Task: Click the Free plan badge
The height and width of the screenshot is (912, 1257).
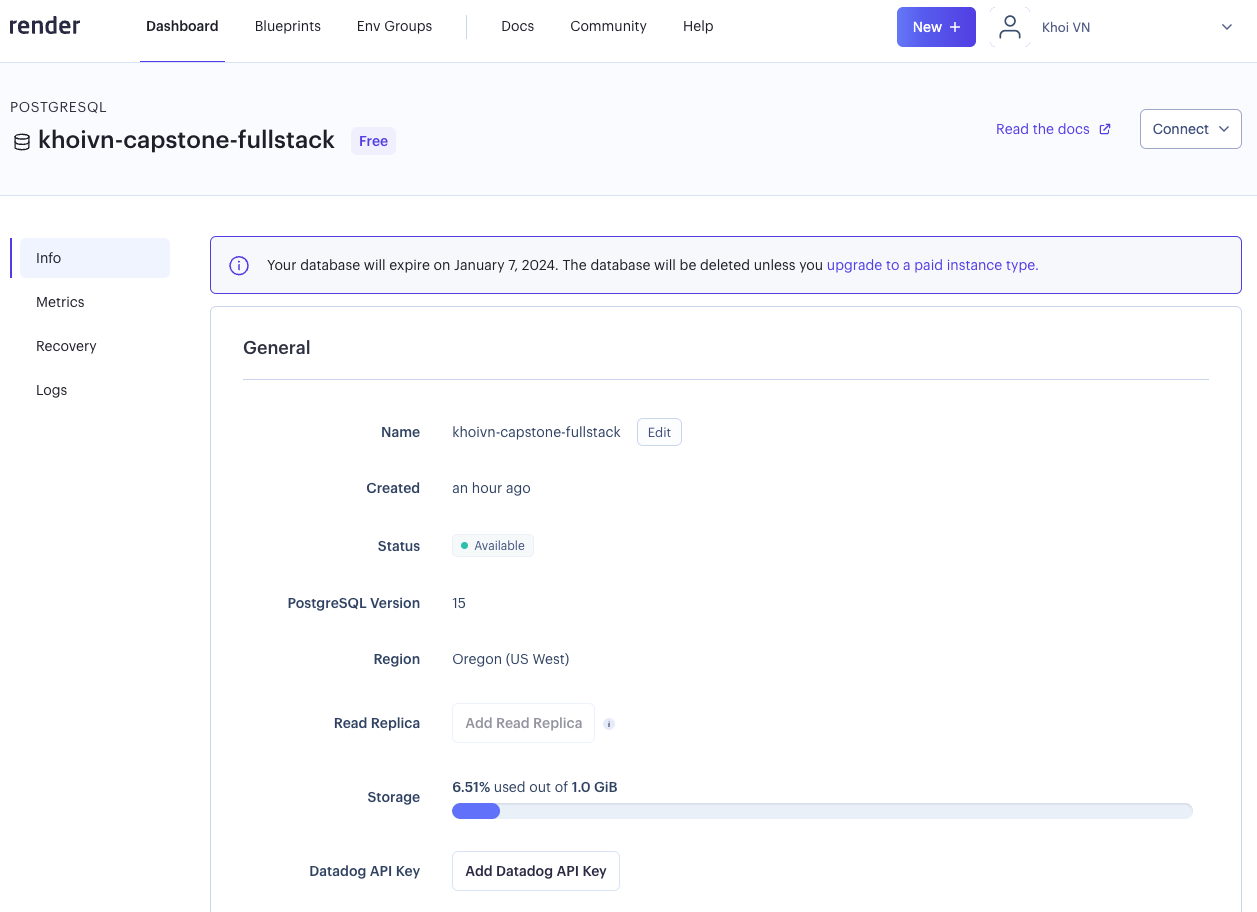Action: coord(373,141)
